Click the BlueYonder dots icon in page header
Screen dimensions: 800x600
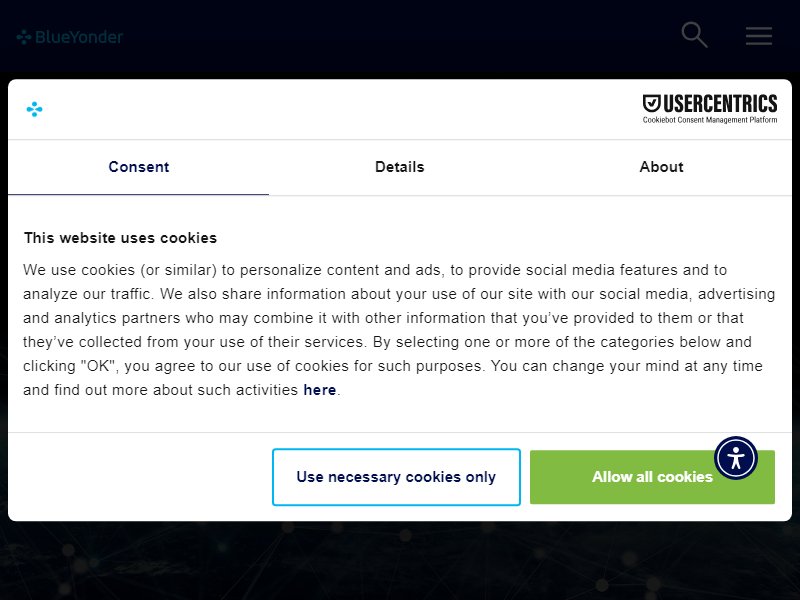[23, 37]
